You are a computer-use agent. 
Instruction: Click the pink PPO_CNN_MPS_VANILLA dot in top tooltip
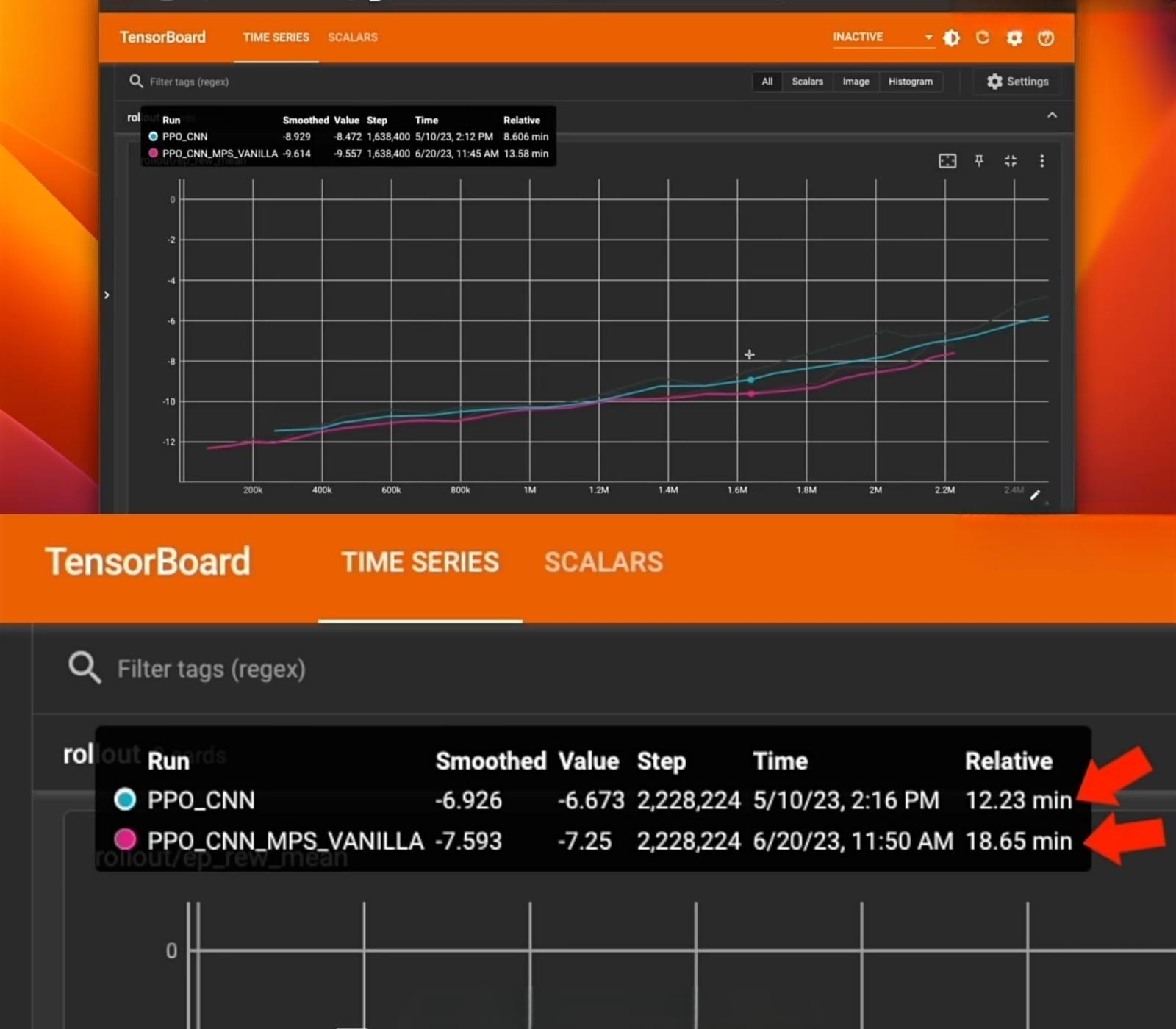click(x=153, y=153)
